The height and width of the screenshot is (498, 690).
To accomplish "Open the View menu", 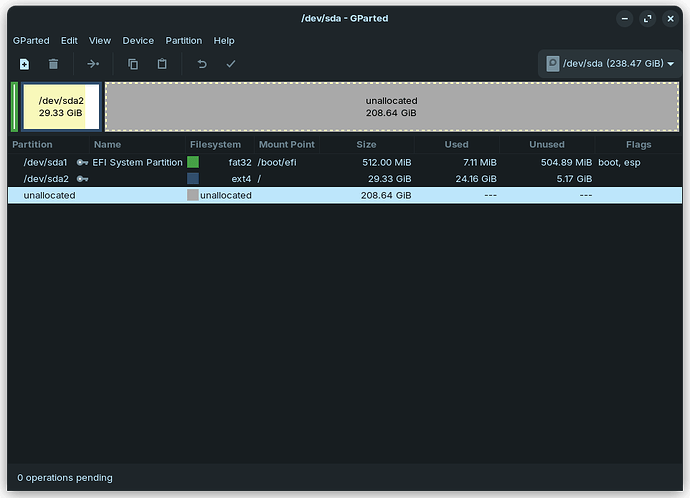I will click(100, 41).
